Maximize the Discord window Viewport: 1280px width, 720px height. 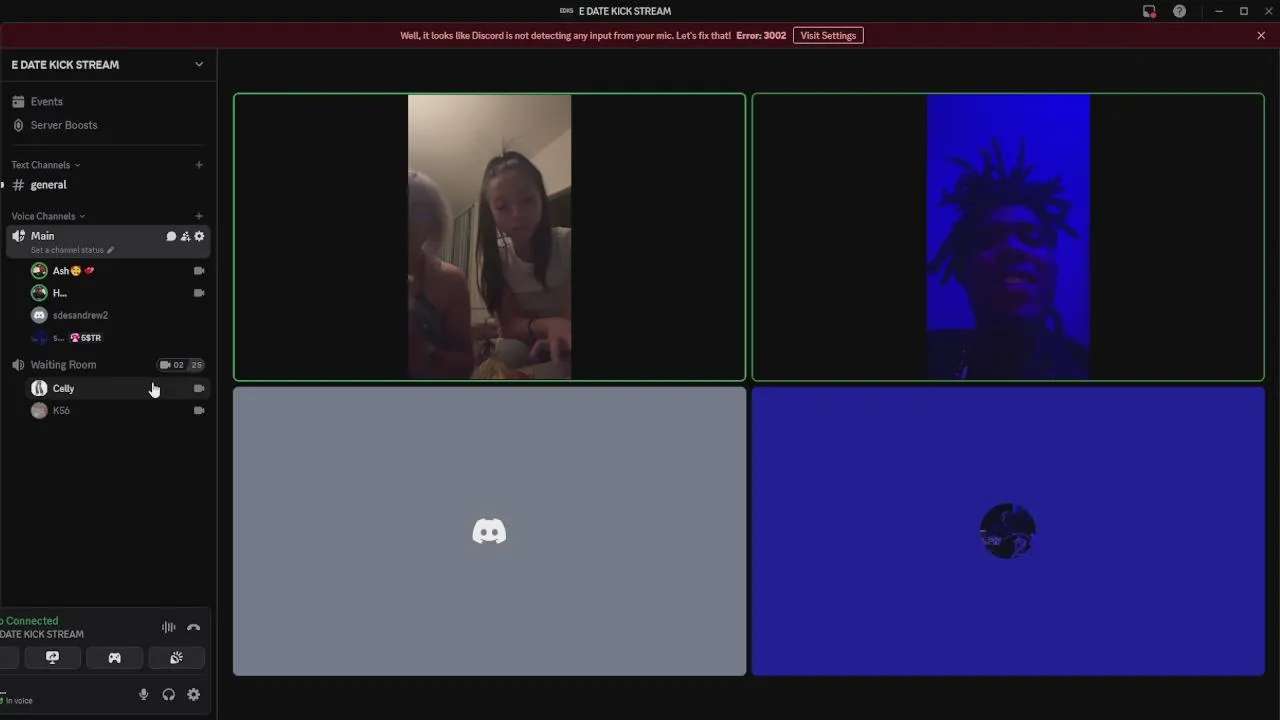click(1244, 11)
